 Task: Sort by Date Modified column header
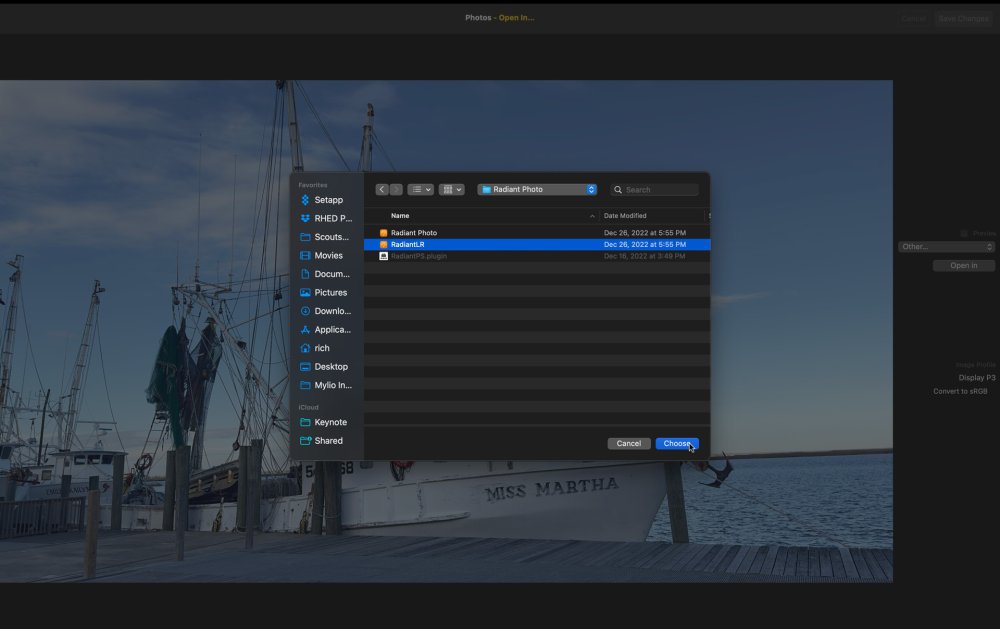coord(625,216)
